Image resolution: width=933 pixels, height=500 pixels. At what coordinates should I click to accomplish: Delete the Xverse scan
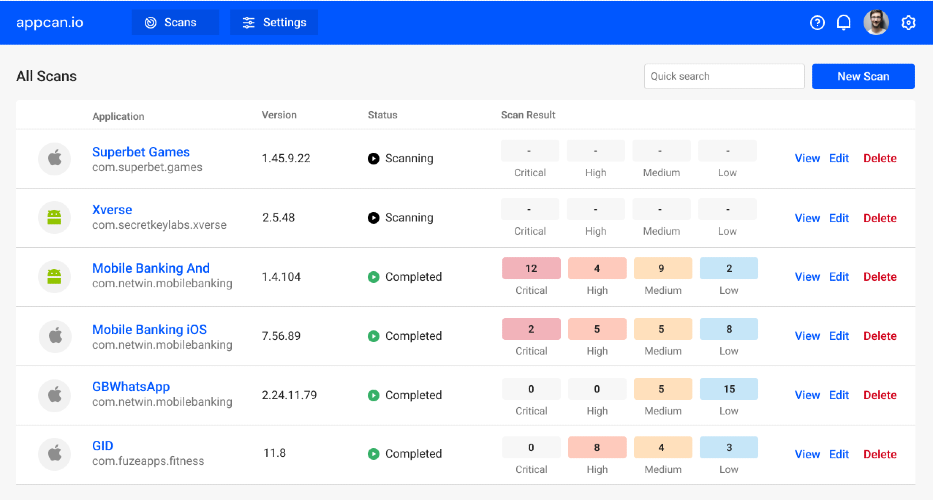click(880, 218)
